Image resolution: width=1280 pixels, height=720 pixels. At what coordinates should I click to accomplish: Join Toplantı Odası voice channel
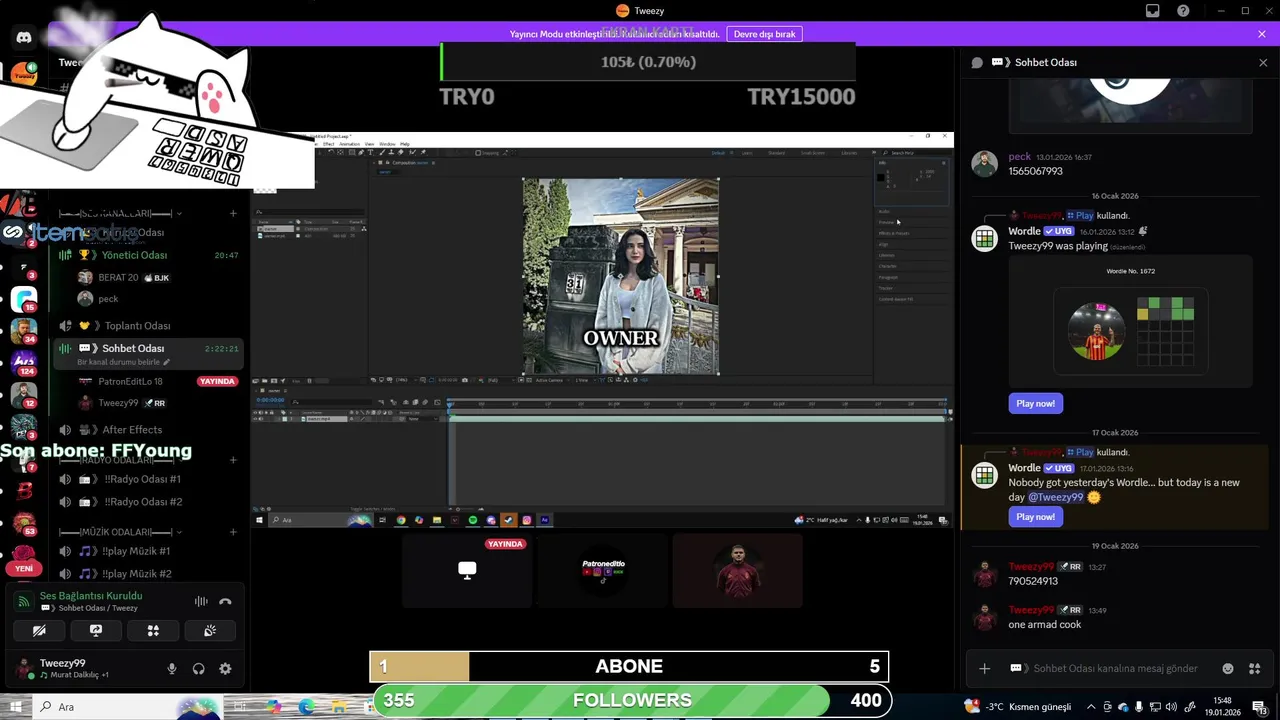tap(149, 326)
